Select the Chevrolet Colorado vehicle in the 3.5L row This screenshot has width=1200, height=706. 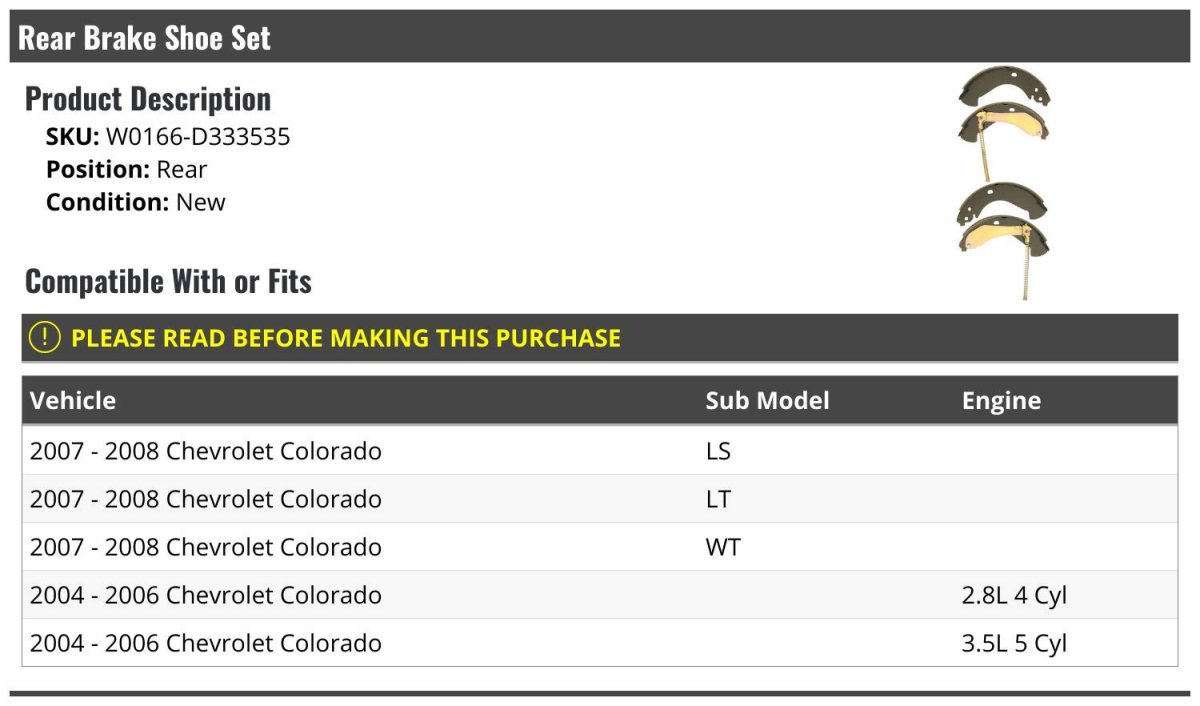[206, 643]
